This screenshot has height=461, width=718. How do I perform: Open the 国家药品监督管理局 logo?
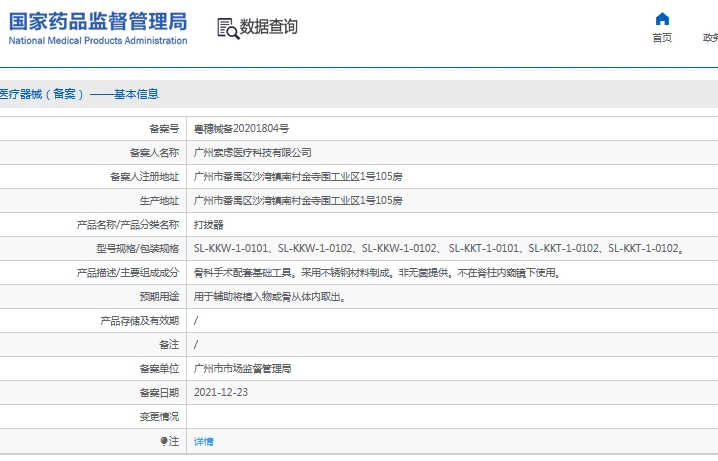(98, 28)
